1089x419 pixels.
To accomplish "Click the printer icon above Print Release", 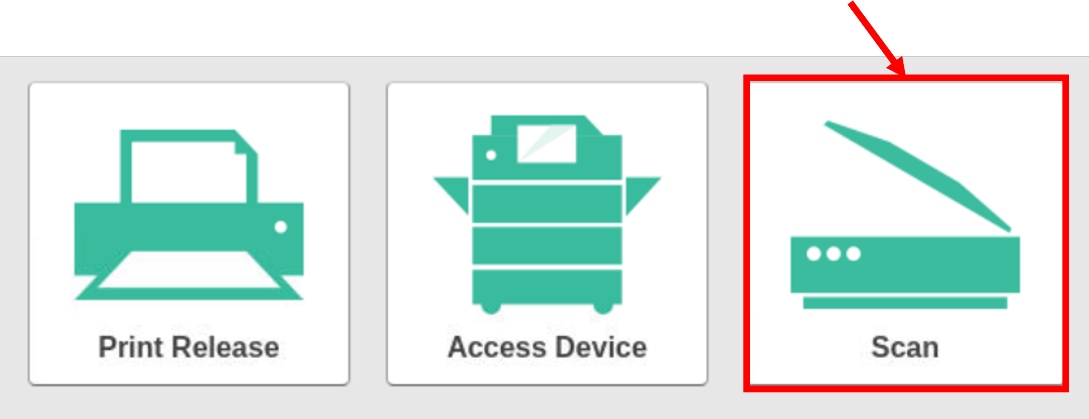I will click(x=189, y=215).
